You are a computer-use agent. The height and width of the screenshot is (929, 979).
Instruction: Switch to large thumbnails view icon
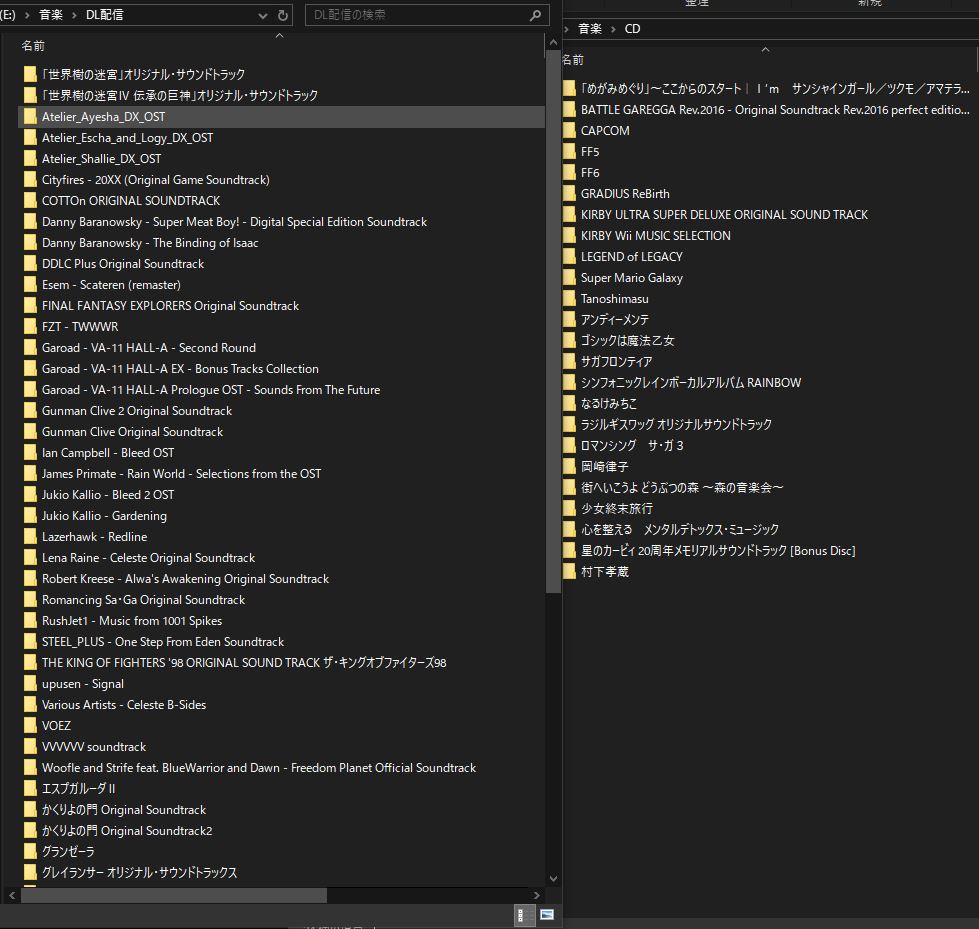click(547, 915)
